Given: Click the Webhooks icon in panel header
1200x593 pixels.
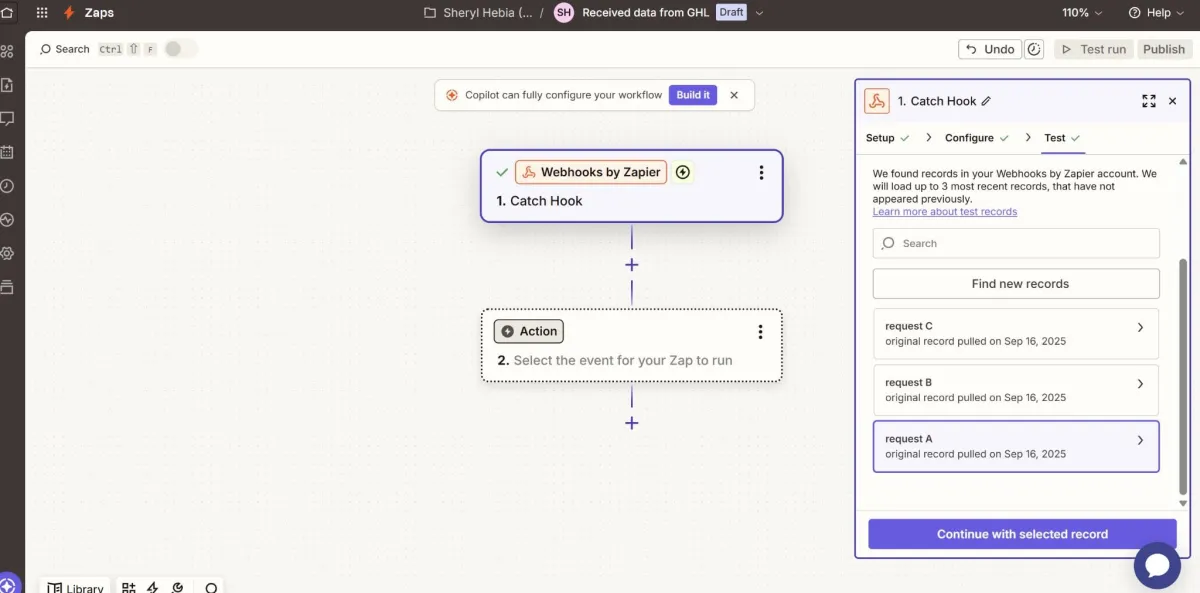Looking at the screenshot, I should click(x=877, y=101).
